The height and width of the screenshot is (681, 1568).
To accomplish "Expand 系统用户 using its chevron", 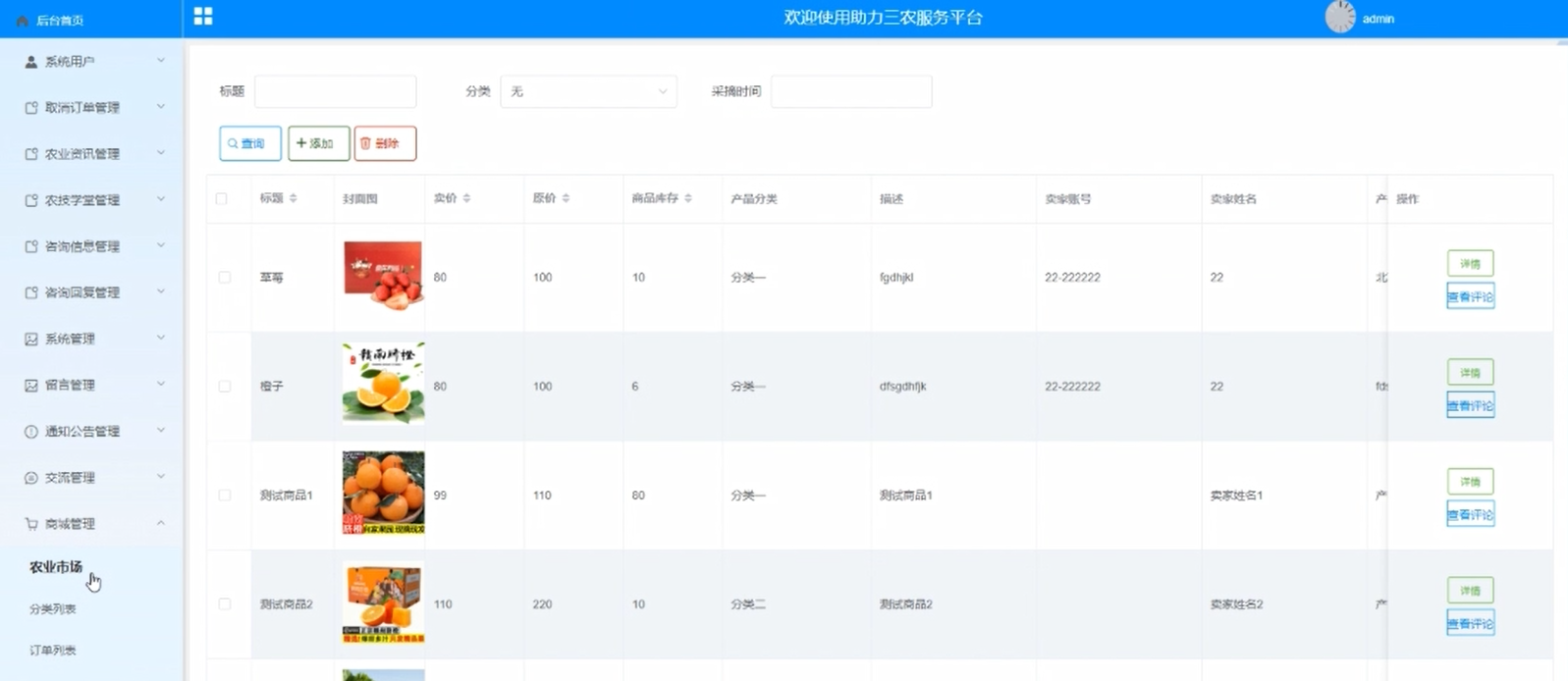I will [x=161, y=61].
